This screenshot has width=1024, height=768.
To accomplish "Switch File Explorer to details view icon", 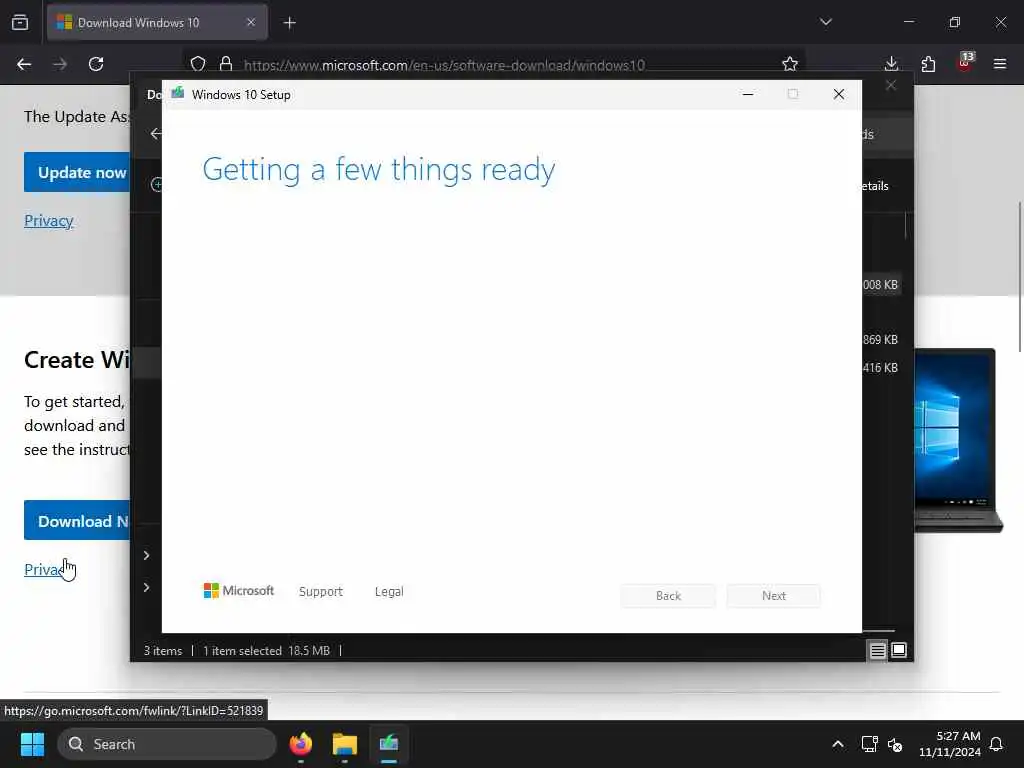I will pos(877,650).
